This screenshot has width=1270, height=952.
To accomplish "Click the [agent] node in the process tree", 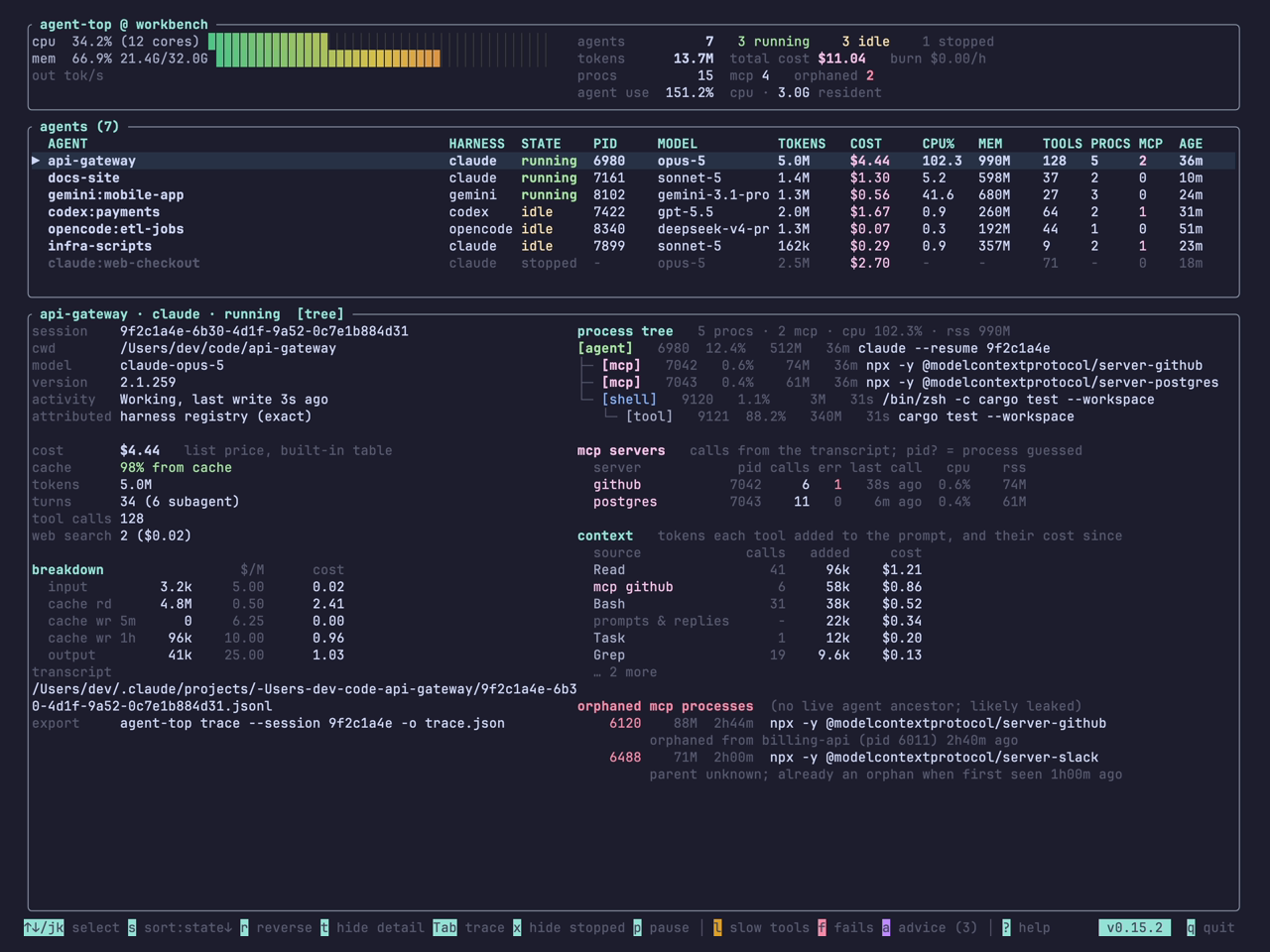I will pos(605,348).
